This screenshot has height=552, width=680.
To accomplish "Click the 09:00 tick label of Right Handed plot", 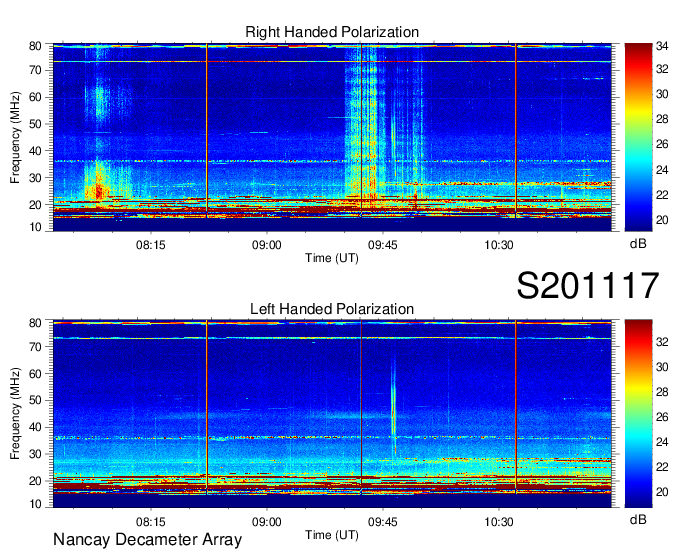I will click(267, 245).
